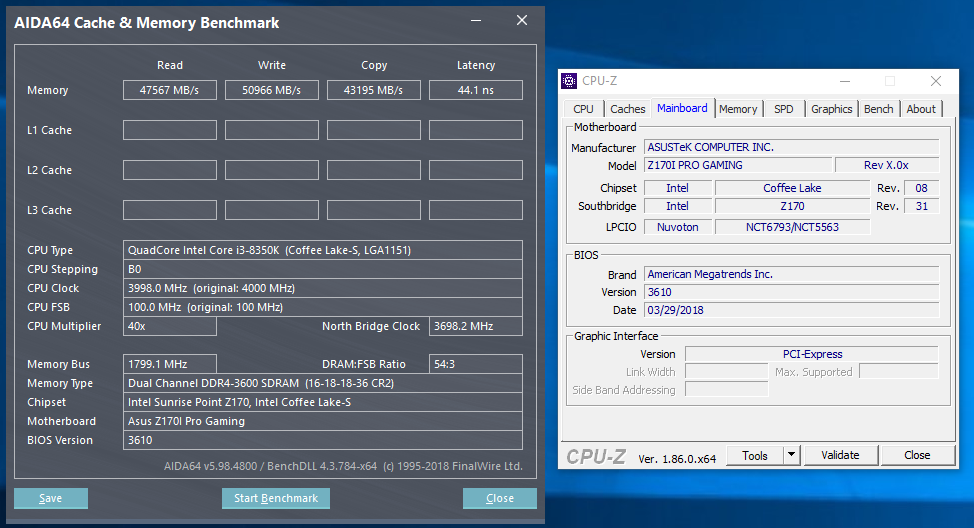Click the Memory Latency value 44.1 ns

[x=476, y=90]
